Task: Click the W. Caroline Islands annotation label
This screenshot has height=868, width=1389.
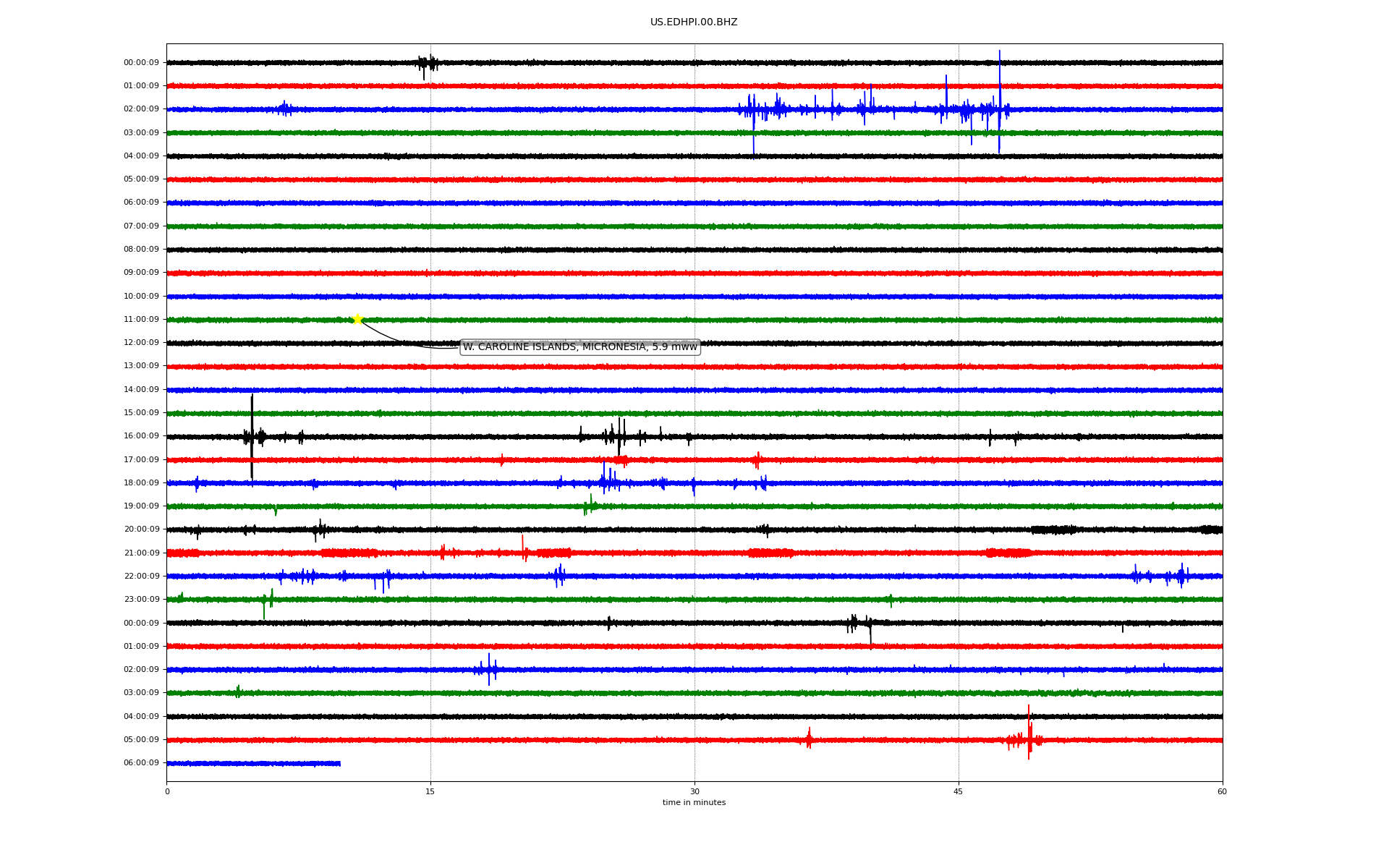Action: (x=579, y=347)
